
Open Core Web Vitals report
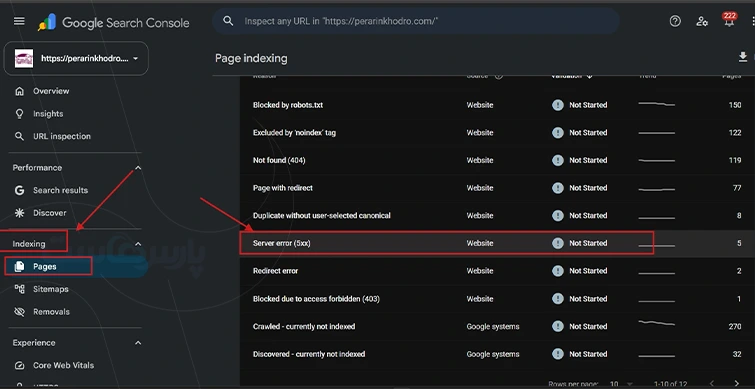pos(63,365)
